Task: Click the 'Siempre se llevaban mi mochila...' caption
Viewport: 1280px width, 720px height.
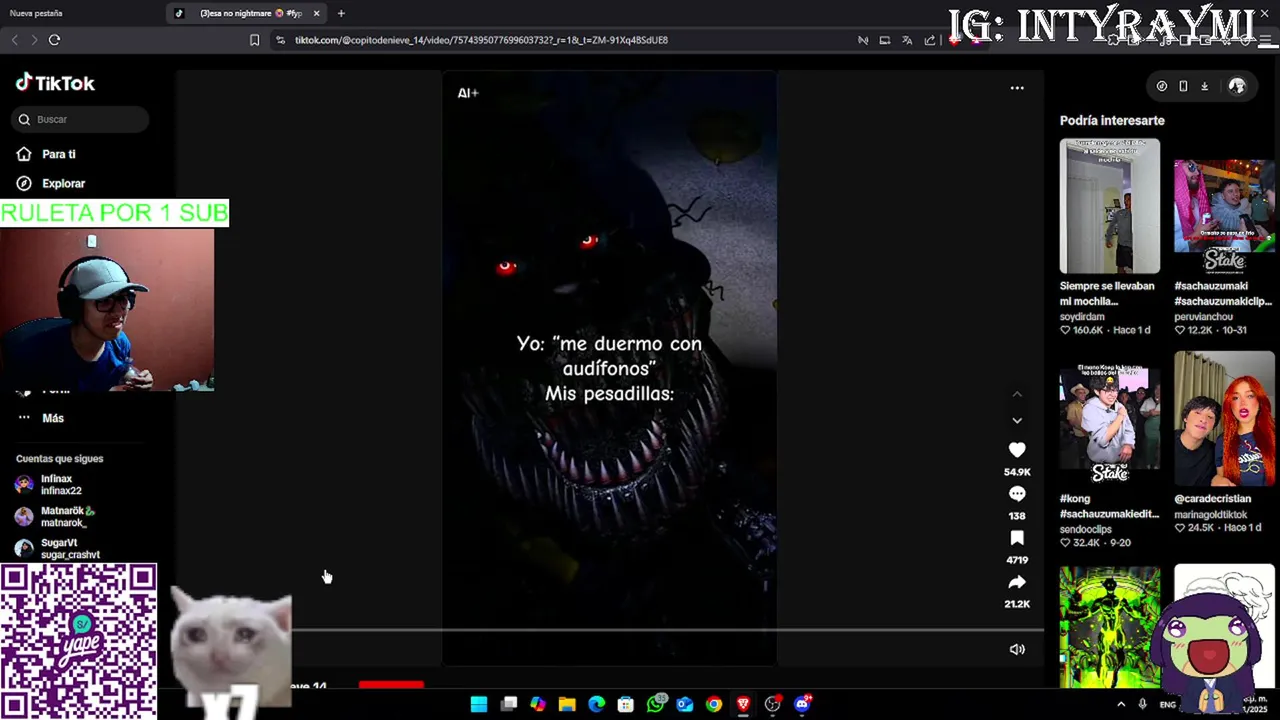Action: 1107,293
